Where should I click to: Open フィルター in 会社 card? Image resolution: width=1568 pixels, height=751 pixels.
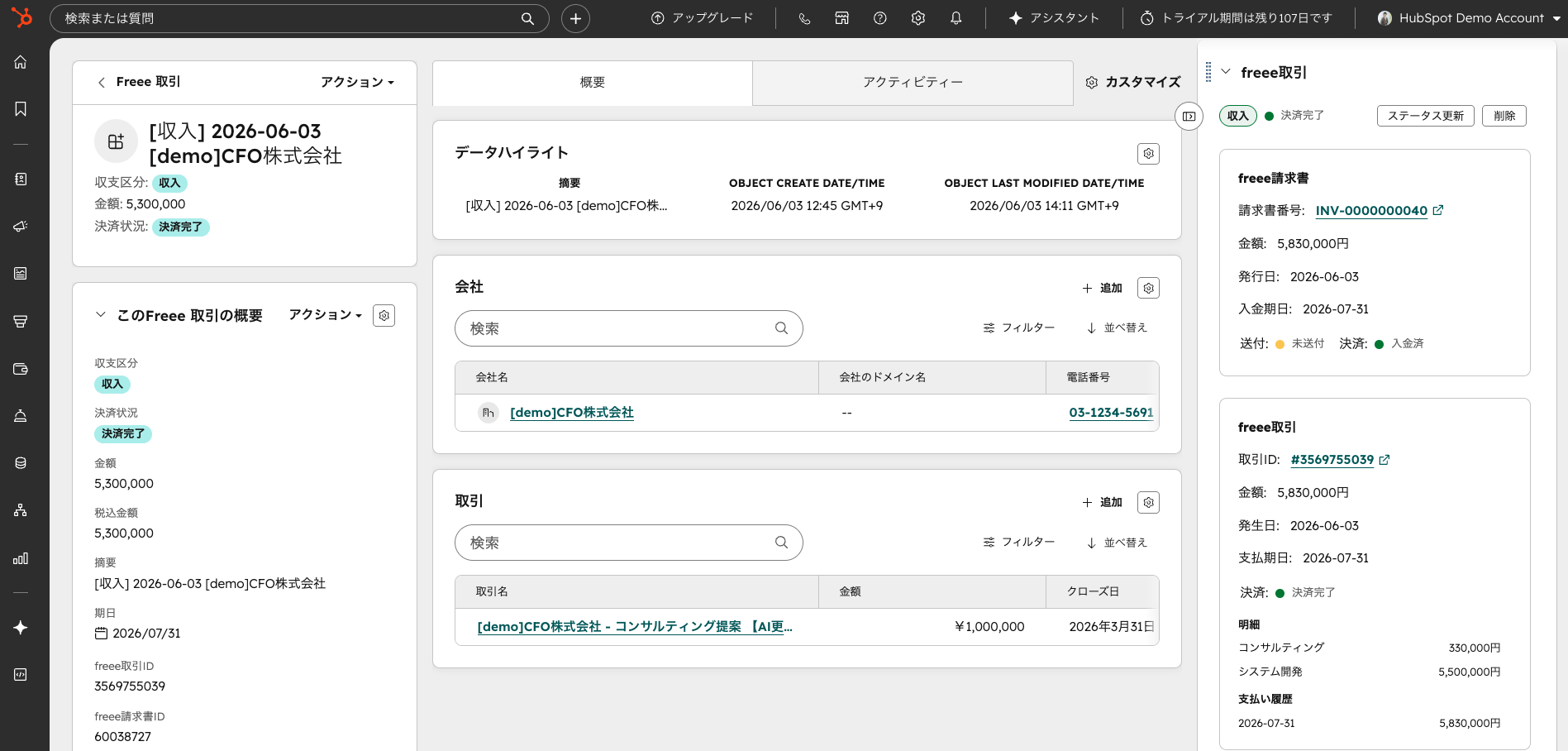(x=1018, y=328)
